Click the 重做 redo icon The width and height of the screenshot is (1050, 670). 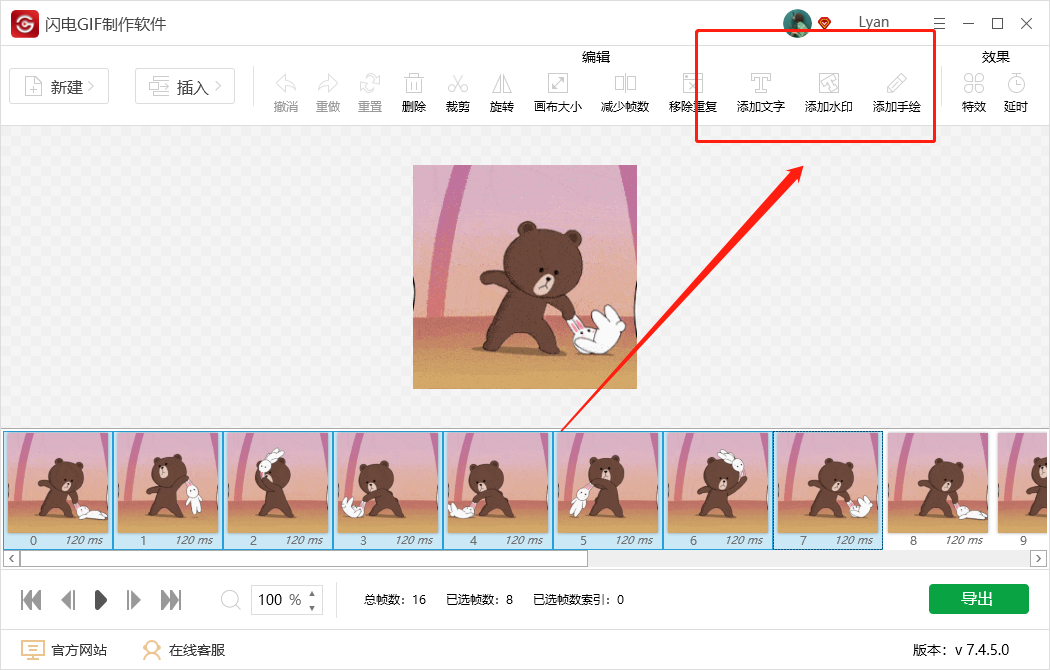[x=328, y=84]
